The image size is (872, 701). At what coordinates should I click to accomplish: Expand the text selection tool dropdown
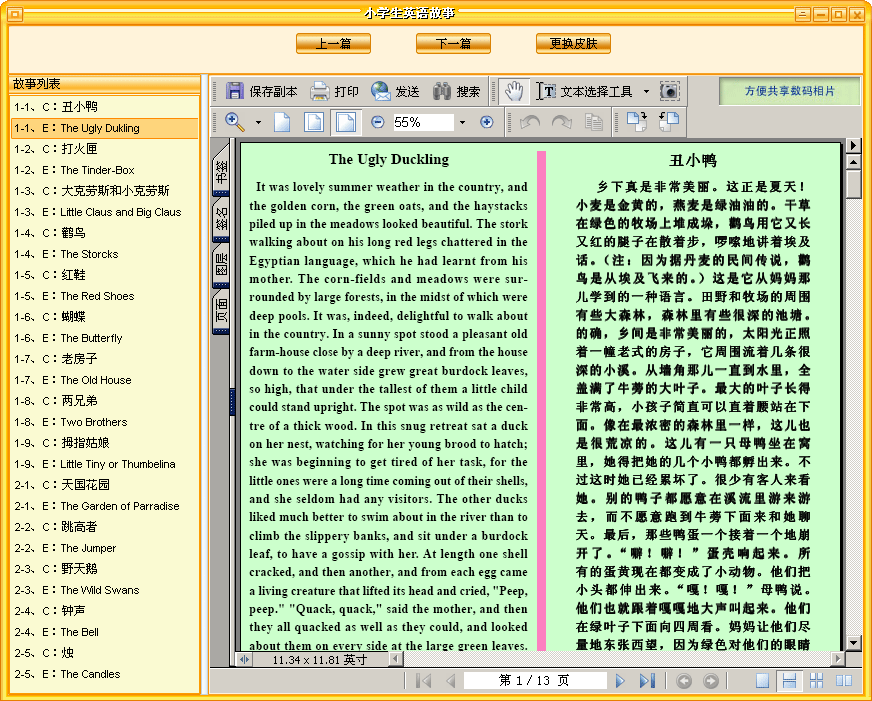point(646,91)
